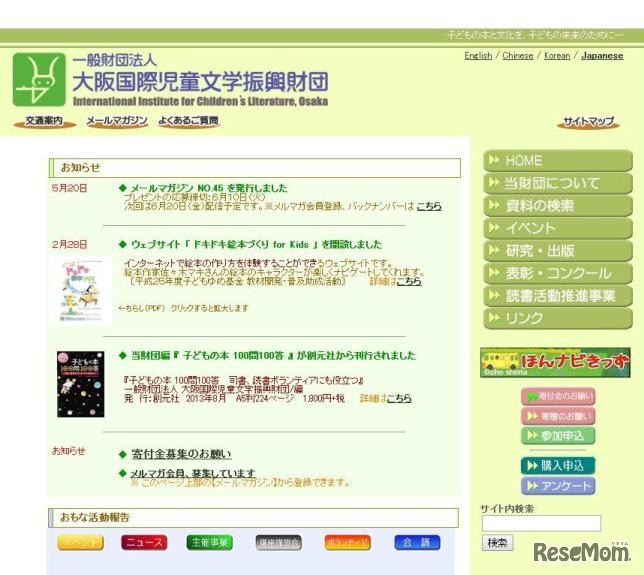The height and width of the screenshot is (575, 644).
Task: Open the よくあるご質問 header link
Action: (x=188, y=121)
